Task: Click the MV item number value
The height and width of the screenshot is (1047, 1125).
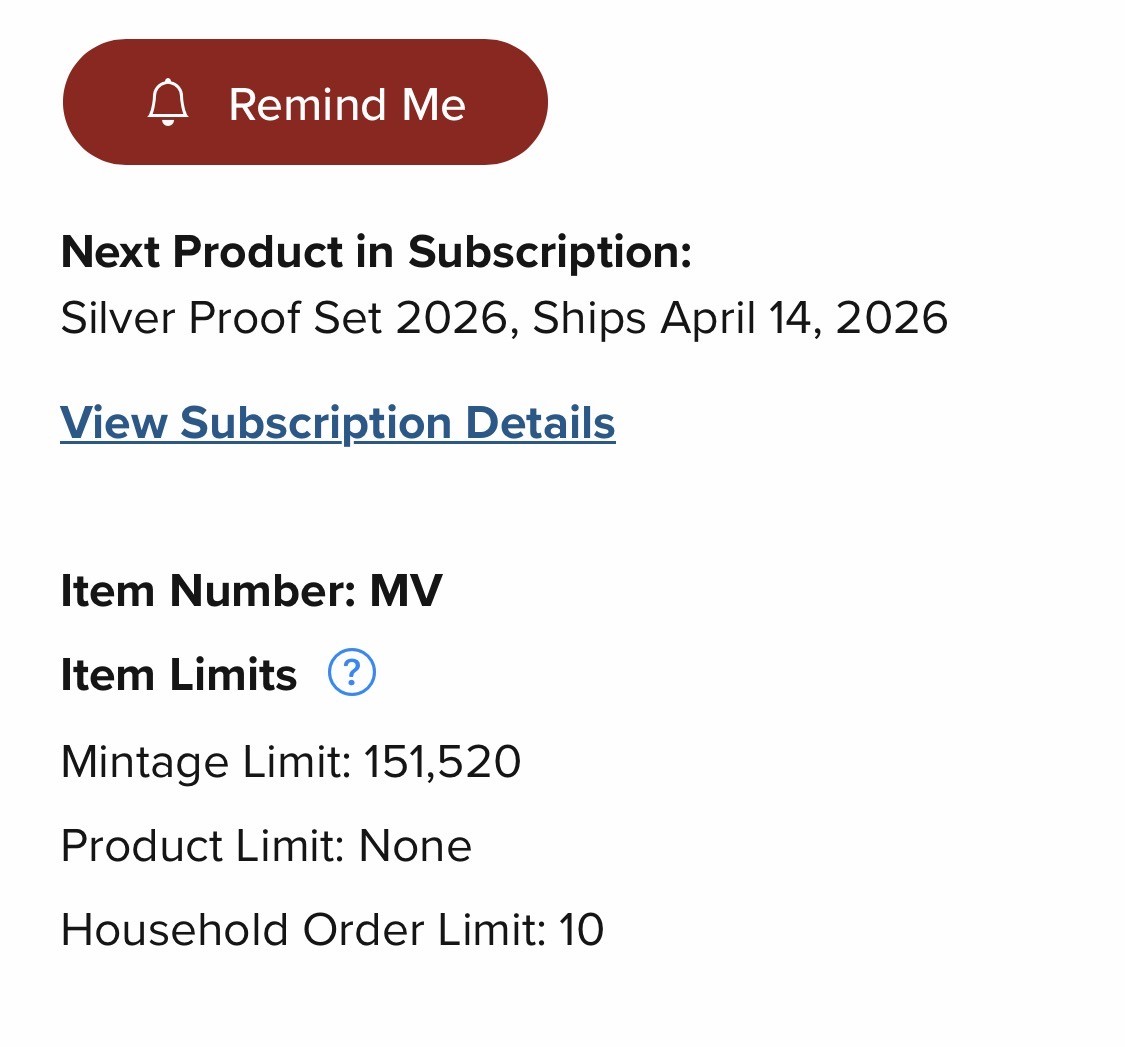Action: tap(406, 590)
